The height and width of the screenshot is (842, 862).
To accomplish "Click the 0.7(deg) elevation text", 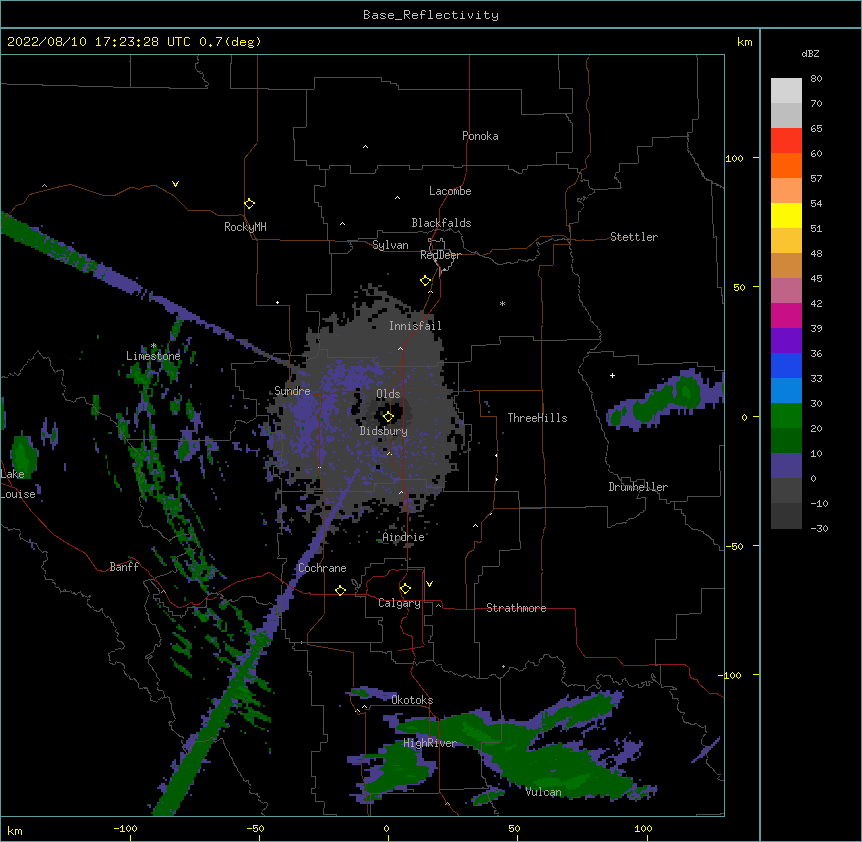I will point(230,42).
